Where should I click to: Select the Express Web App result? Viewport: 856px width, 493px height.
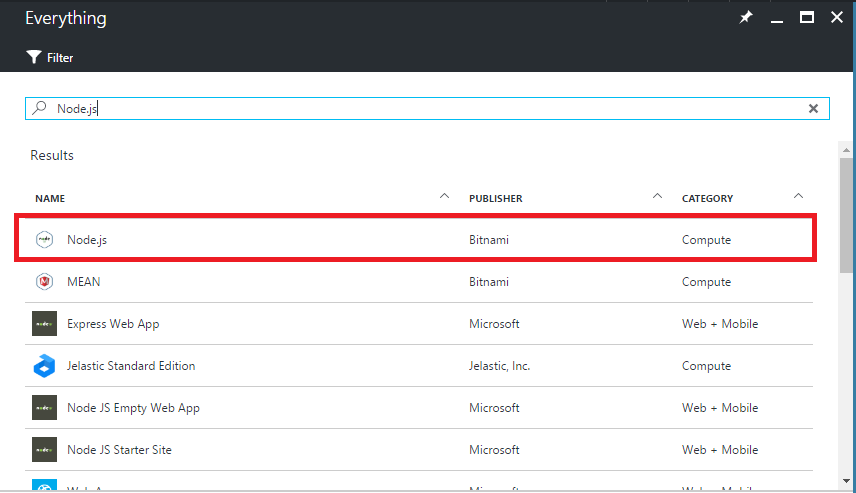coord(113,324)
